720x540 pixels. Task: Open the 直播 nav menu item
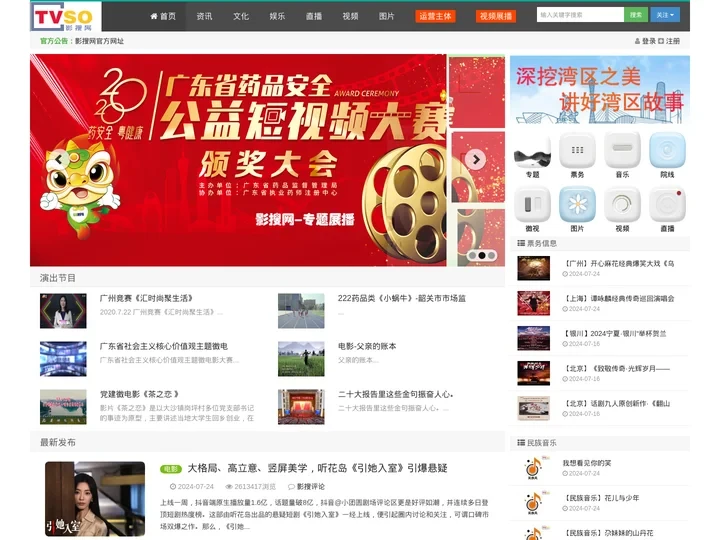[314, 16]
